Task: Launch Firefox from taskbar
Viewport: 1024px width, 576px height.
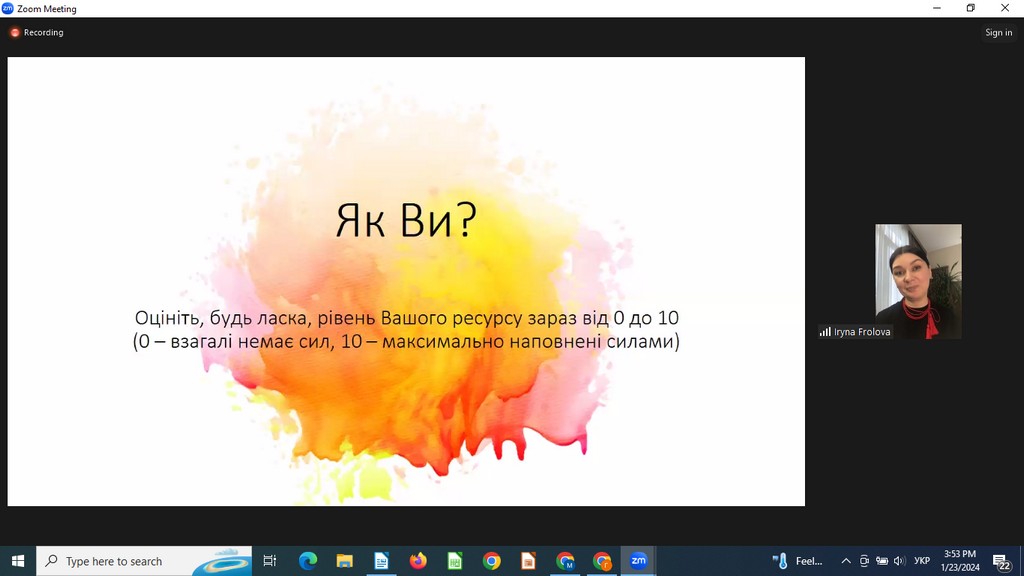Action: (x=418, y=561)
